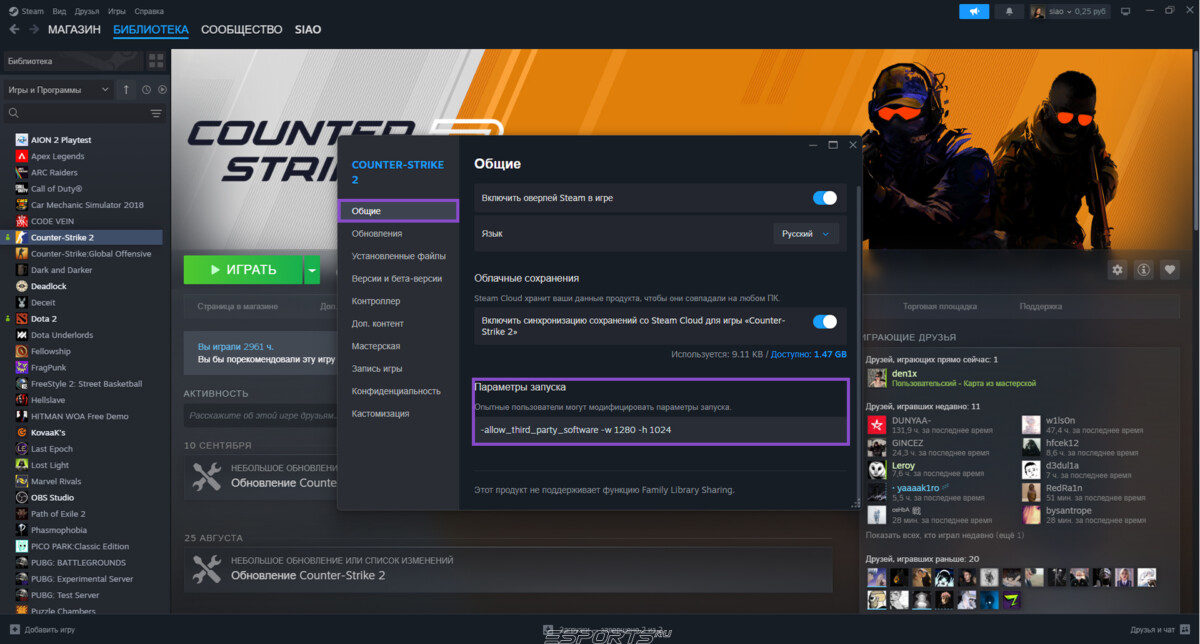The height and width of the screenshot is (644, 1200).
Task: Open Игры и Программы filter dropdown
Action: pyautogui.click(x=58, y=90)
